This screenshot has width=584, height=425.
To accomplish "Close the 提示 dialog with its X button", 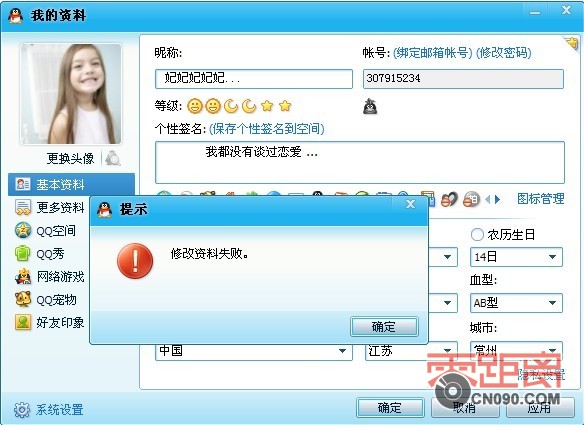I will coord(410,204).
